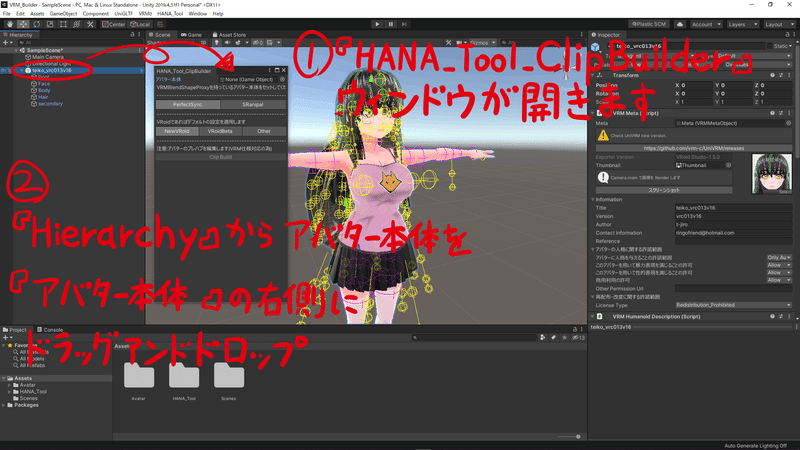Viewport: 800px width, 450px height.
Task: Switch to the Asset Store tab
Action: [229, 35]
